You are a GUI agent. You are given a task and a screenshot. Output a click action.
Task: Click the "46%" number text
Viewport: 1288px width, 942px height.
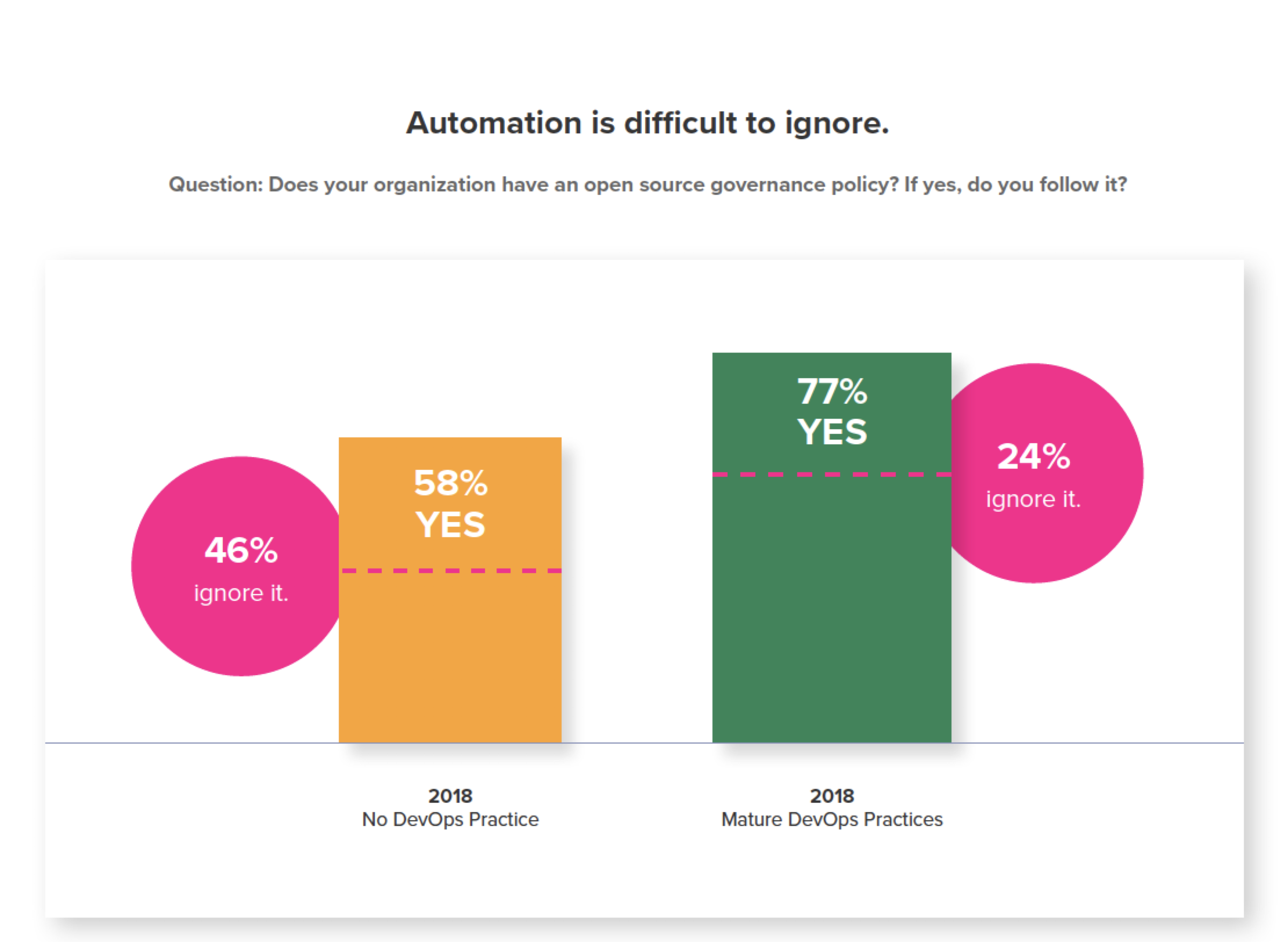[241, 550]
